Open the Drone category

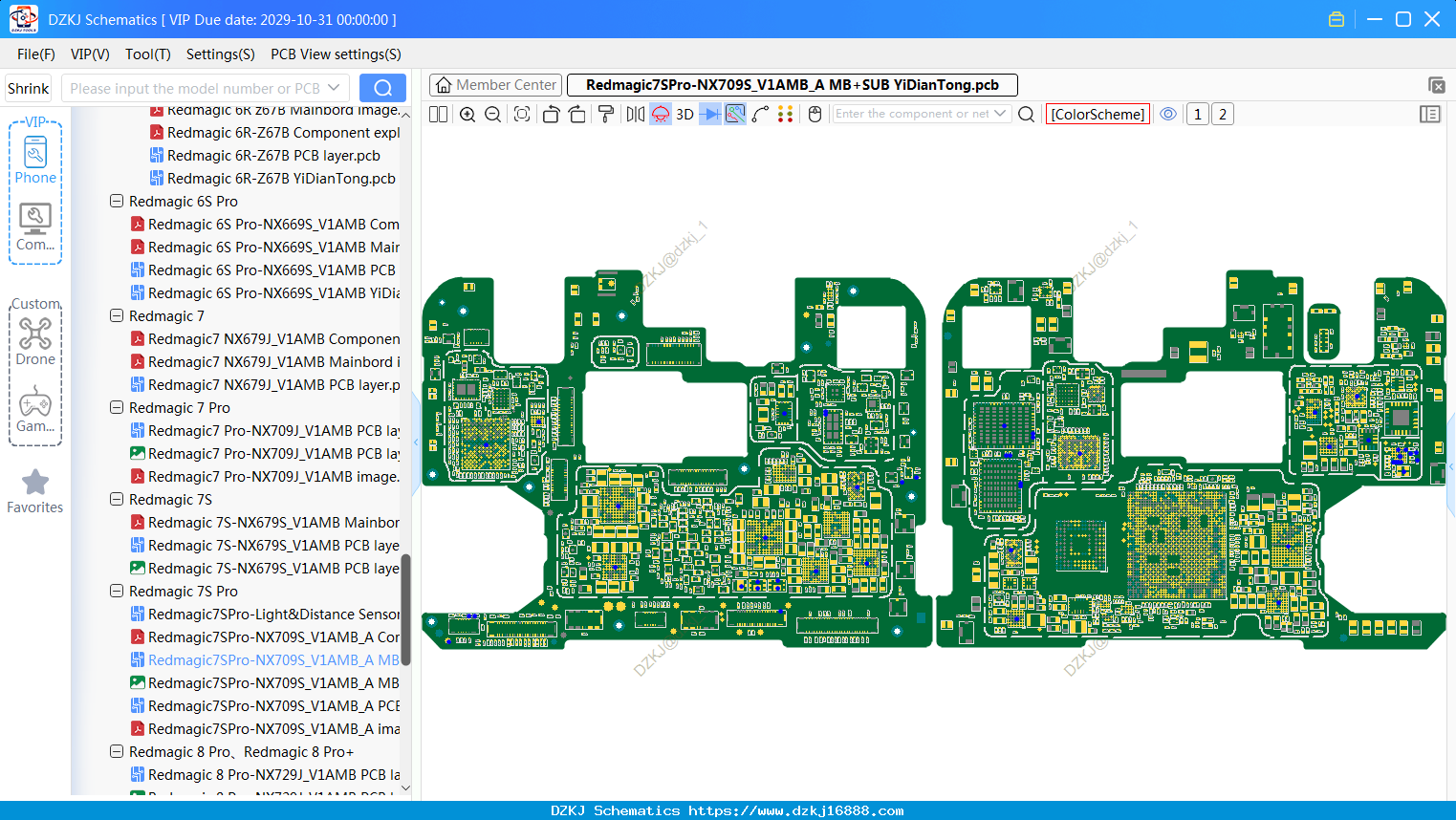(35, 341)
